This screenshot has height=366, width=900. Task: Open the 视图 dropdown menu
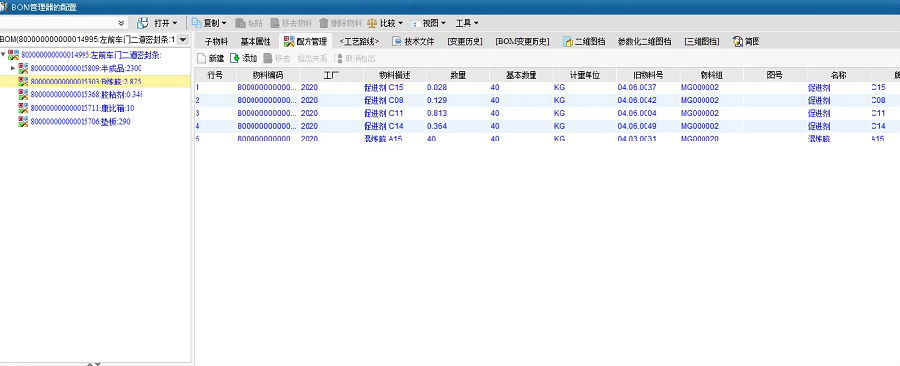coord(428,23)
